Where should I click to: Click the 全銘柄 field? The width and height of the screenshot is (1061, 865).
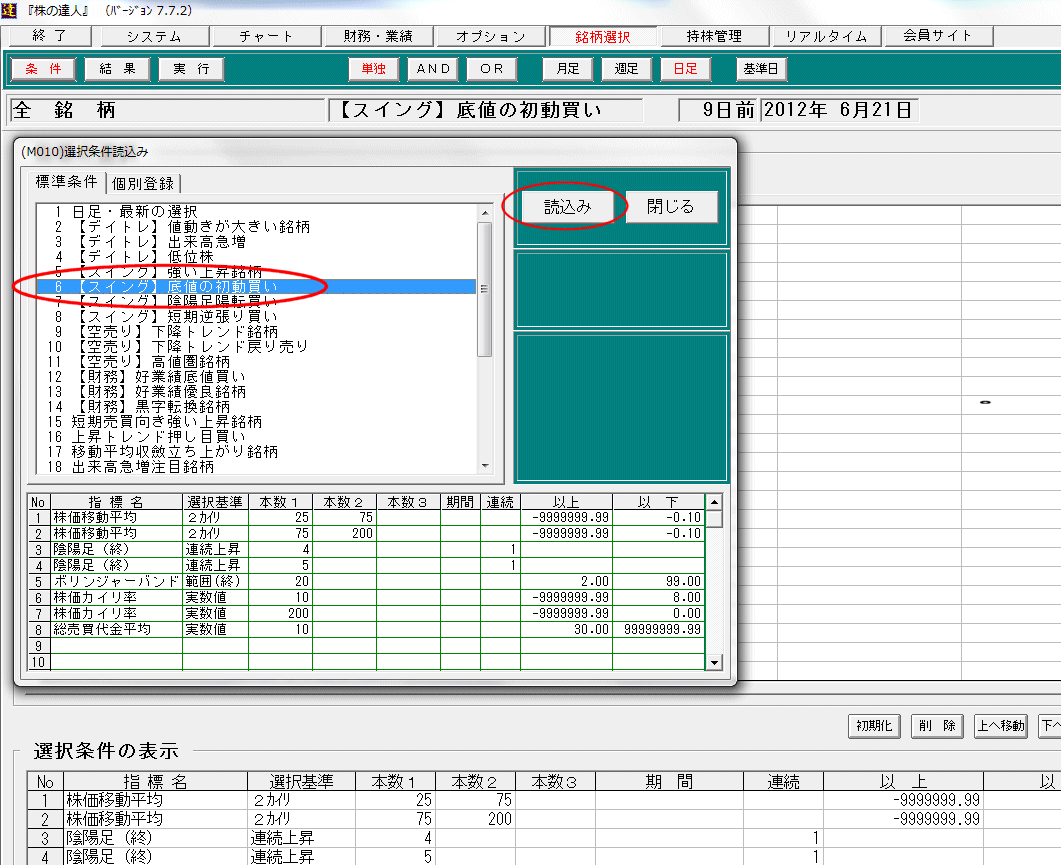click(x=168, y=110)
